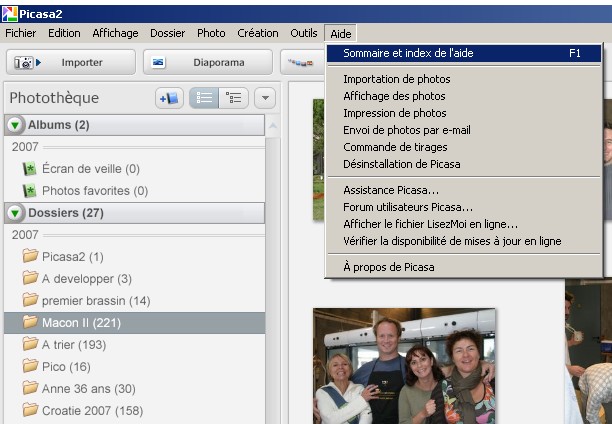This screenshot has height=424, width=612.
Task: Click the Croatie 2007 folder icon
Action: [30, 410]
